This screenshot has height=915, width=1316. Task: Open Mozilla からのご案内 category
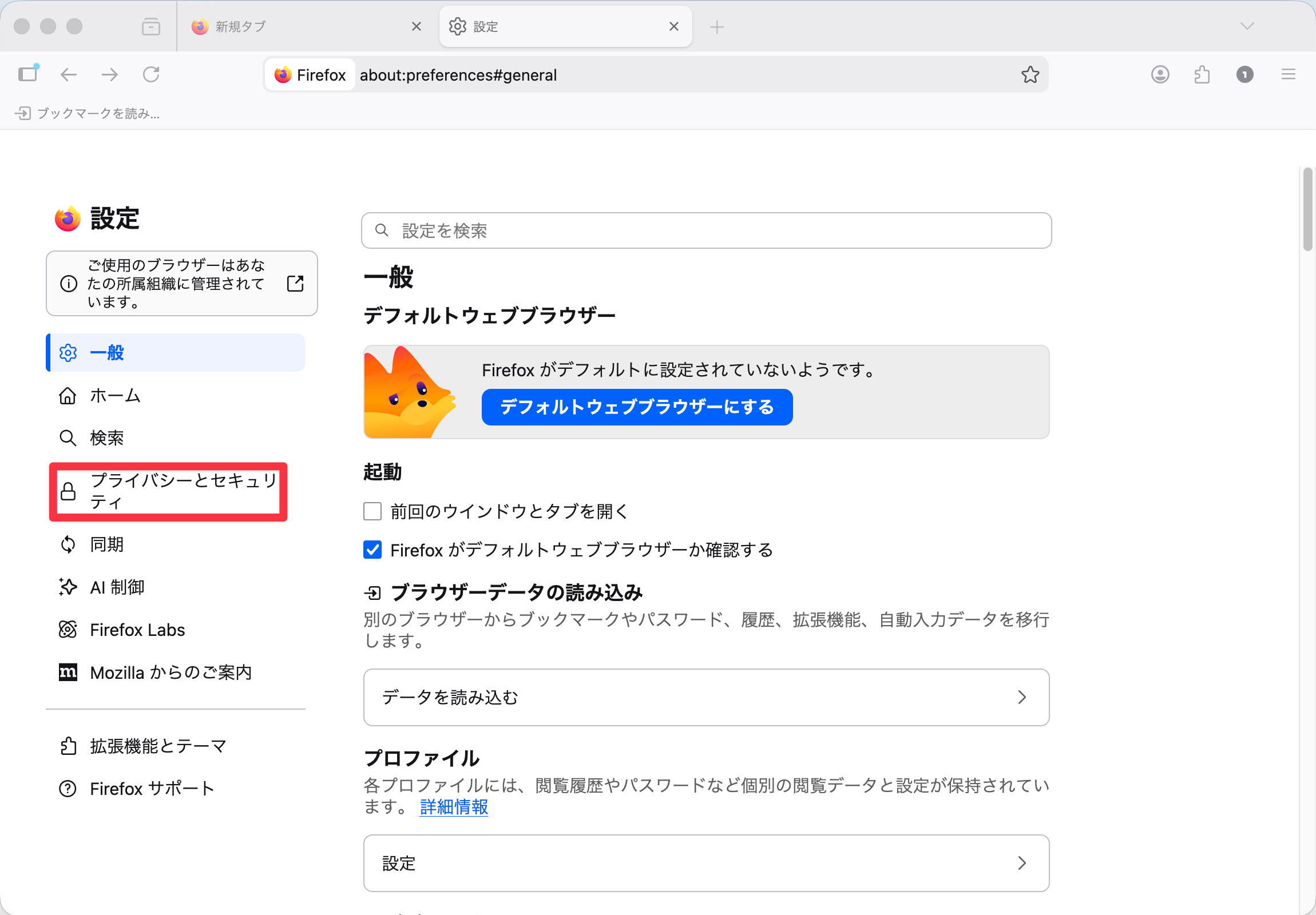pyautogui.click(x=176, y=671)
